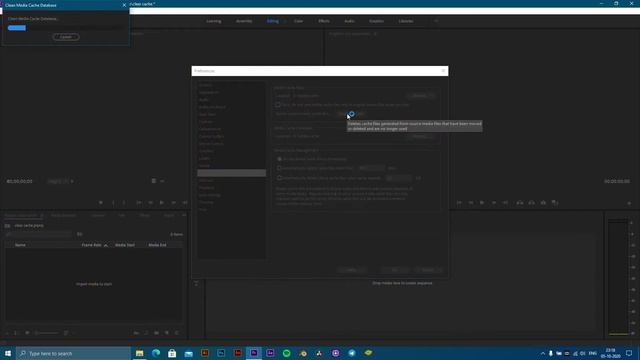The height and width of the screenshot is (360, 640).
Task: Browse for Media Cache Files location
Action: (420, 96)
